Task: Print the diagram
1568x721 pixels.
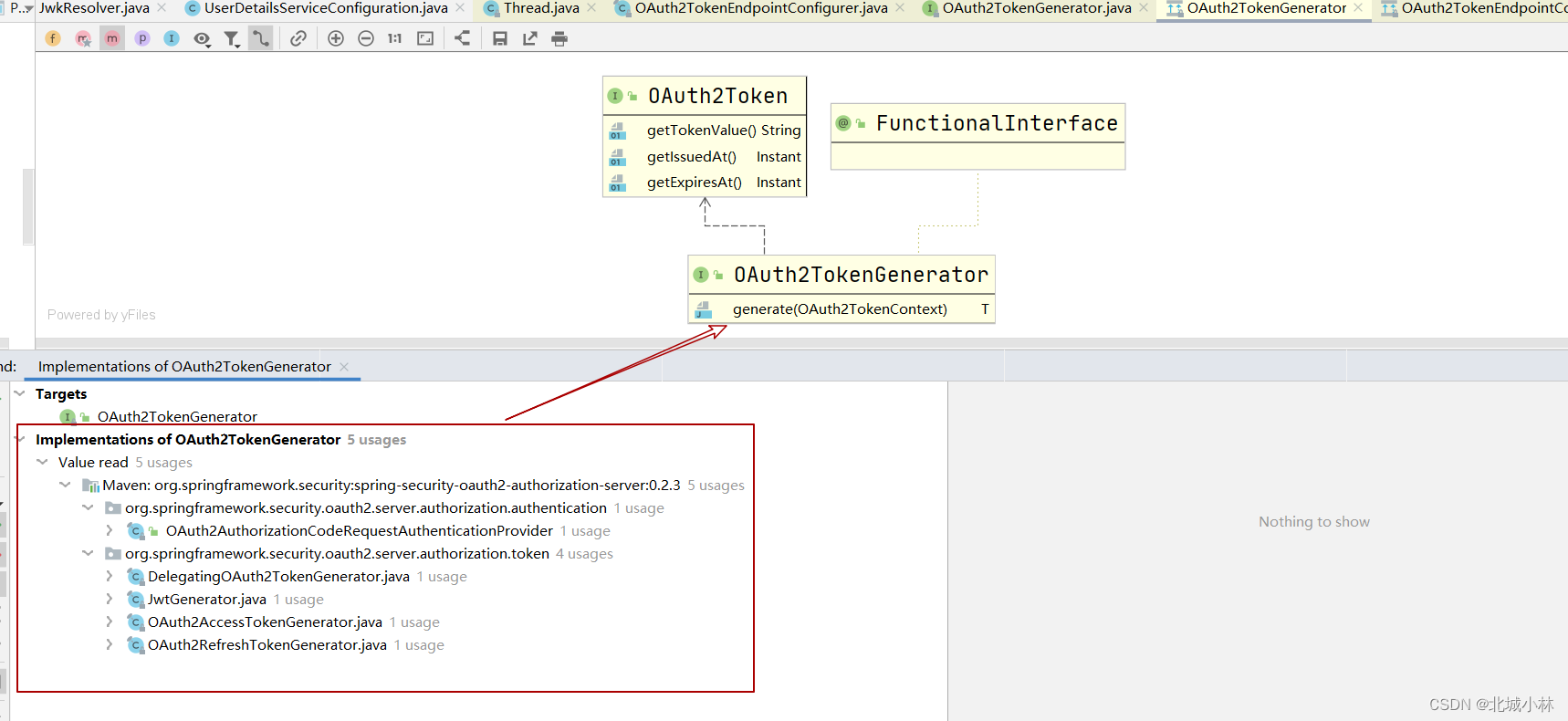Action: 559,38
